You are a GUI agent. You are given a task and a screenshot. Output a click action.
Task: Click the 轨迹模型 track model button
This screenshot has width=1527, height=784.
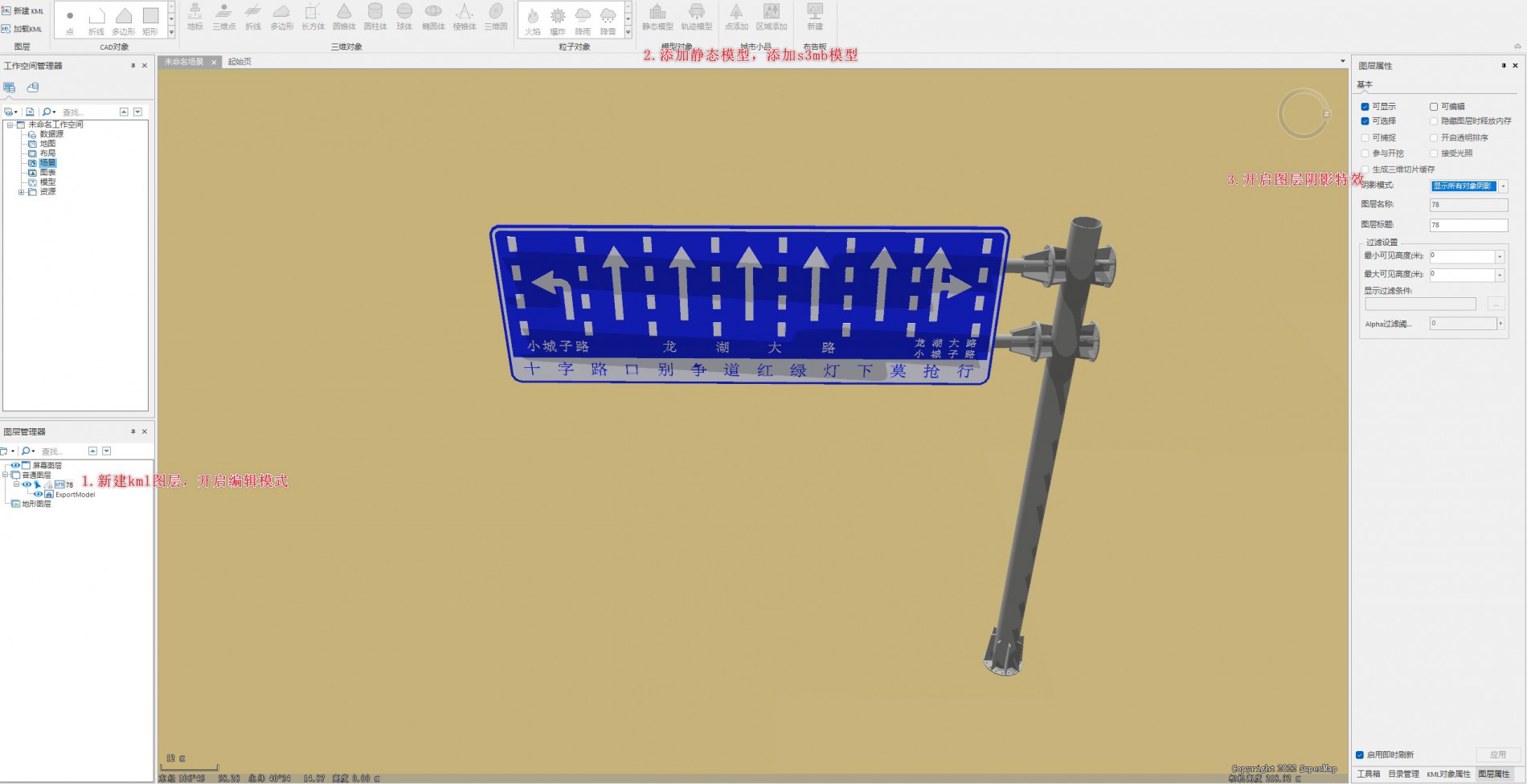(x=697, y=17)
